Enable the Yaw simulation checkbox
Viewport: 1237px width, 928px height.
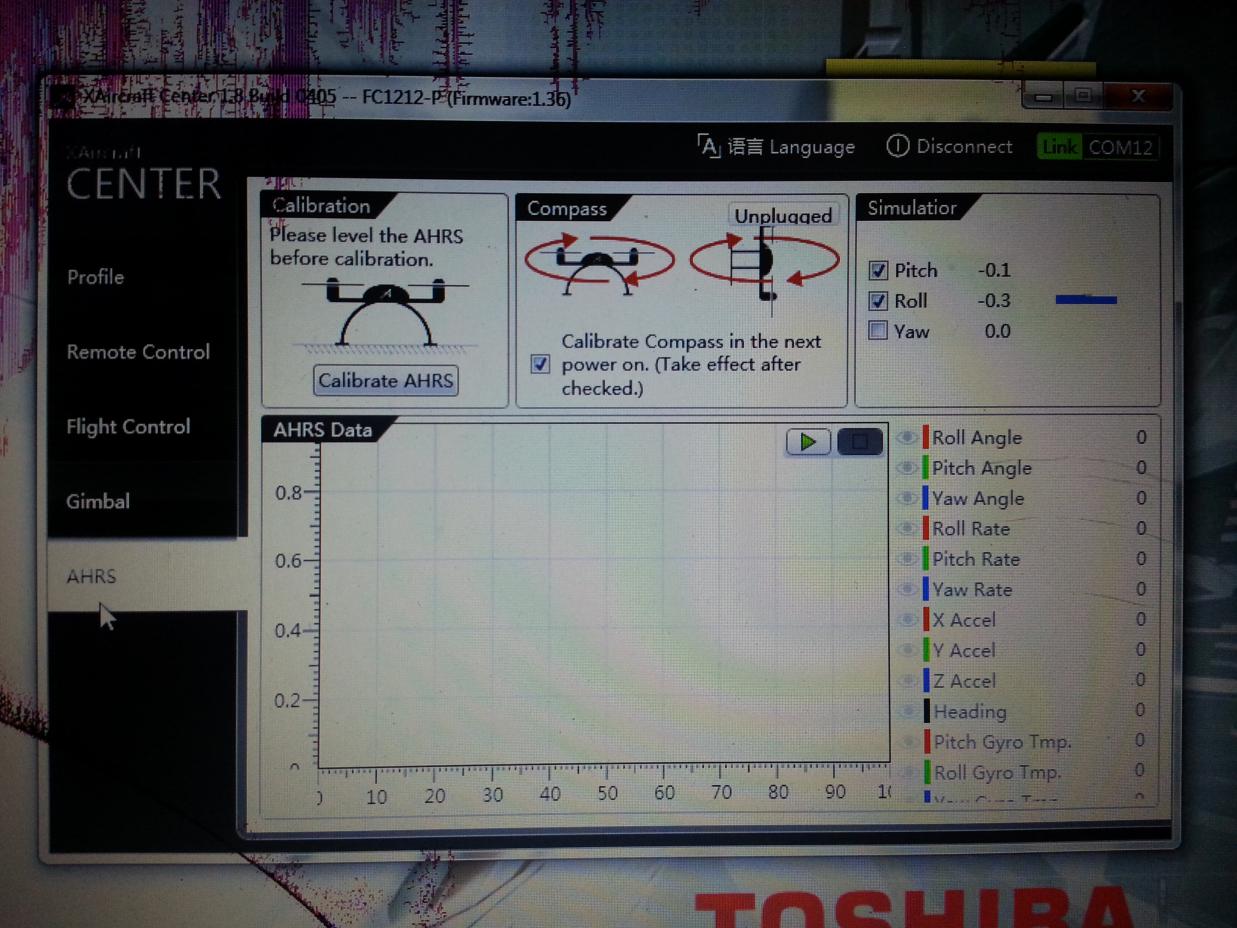pyautogui.click(x=878, y=331)
